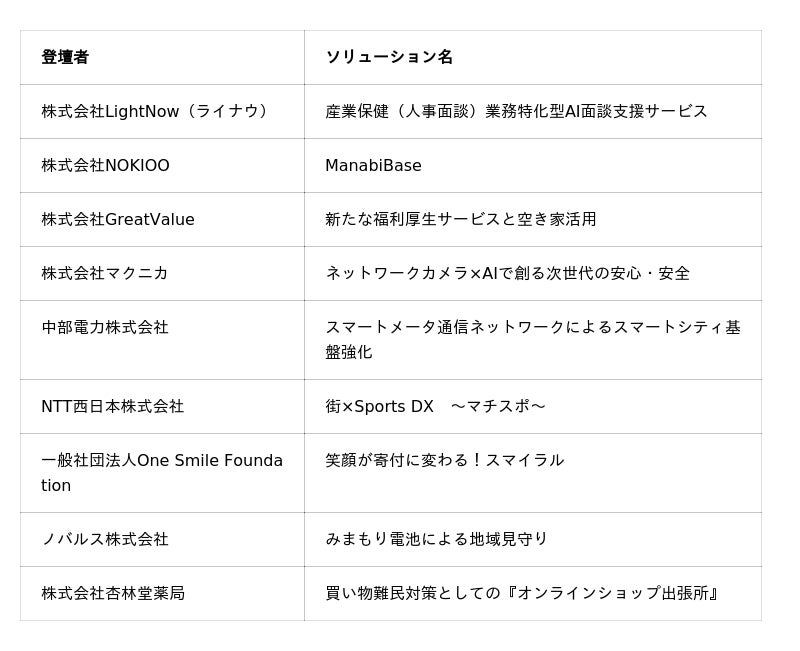Viewport: 800px width, 651px height.
Task: Click the 笑顔が寄付に変わる！スマイラル cell
Action: 444,460
